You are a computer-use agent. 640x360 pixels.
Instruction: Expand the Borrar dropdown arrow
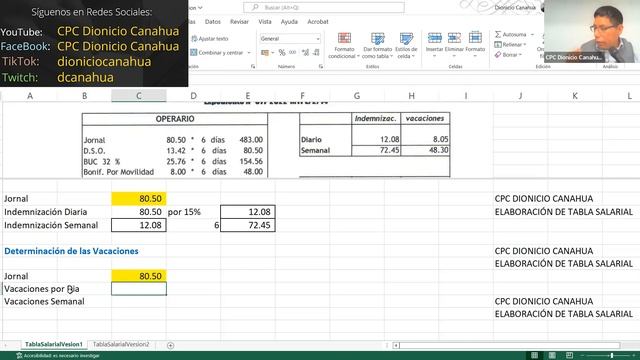pyautogui.click(x=520, y=55)
